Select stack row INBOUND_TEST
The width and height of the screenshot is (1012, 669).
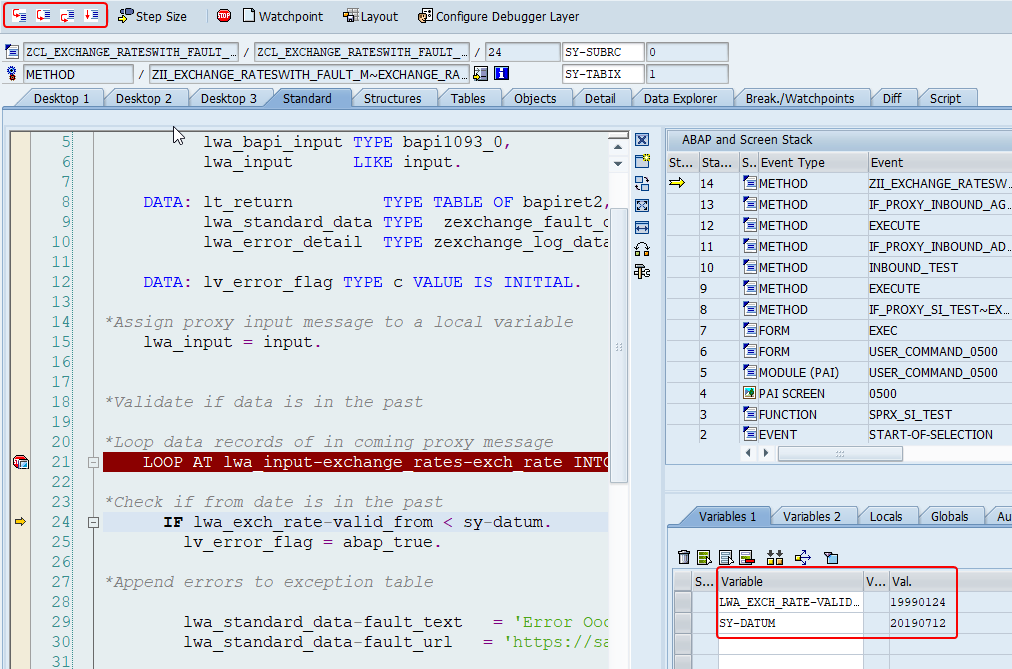point(839,268)
